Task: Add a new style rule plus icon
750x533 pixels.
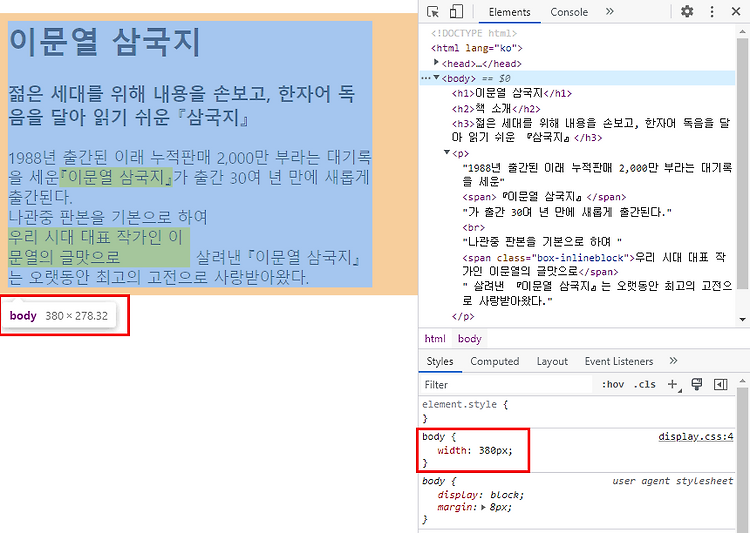Action: [x=673, y=384]
